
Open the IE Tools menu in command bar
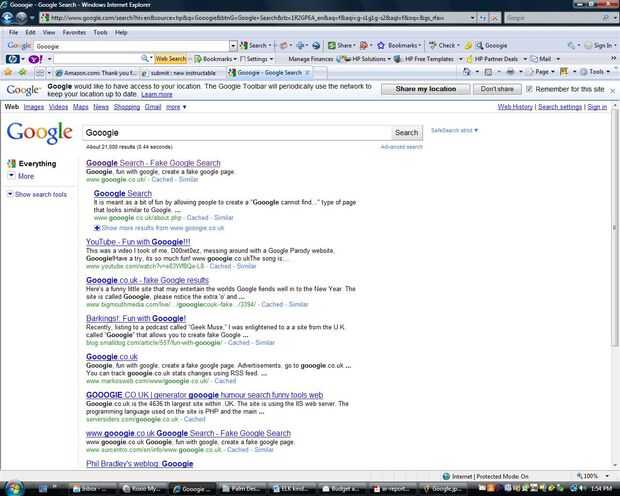pos(595,72)
